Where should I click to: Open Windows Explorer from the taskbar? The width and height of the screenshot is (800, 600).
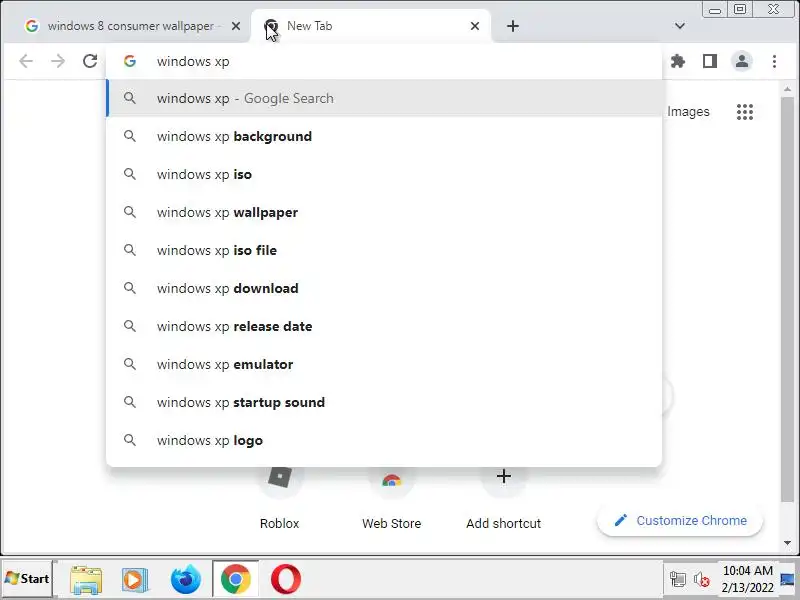tap(86, 580)
